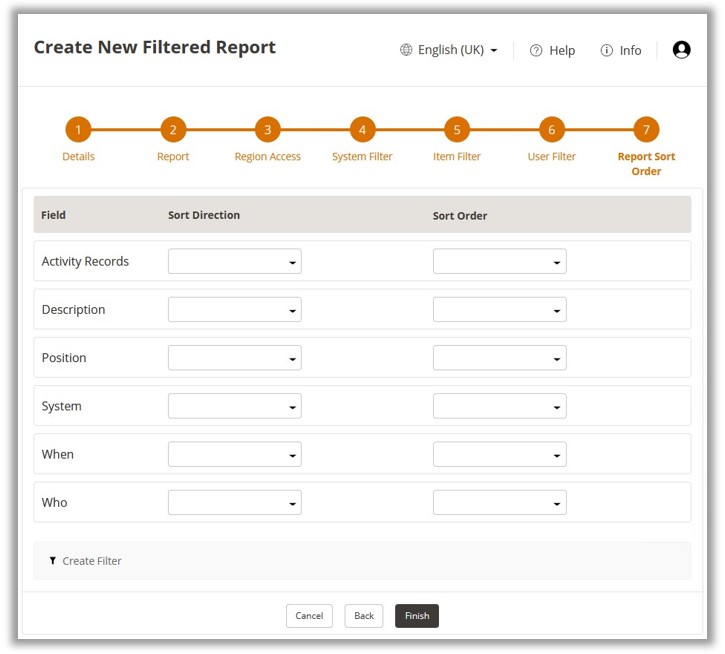Open Sort Order dropdown for System
The height and width of the screenshot is (654, 725).
tap(499, 406)
